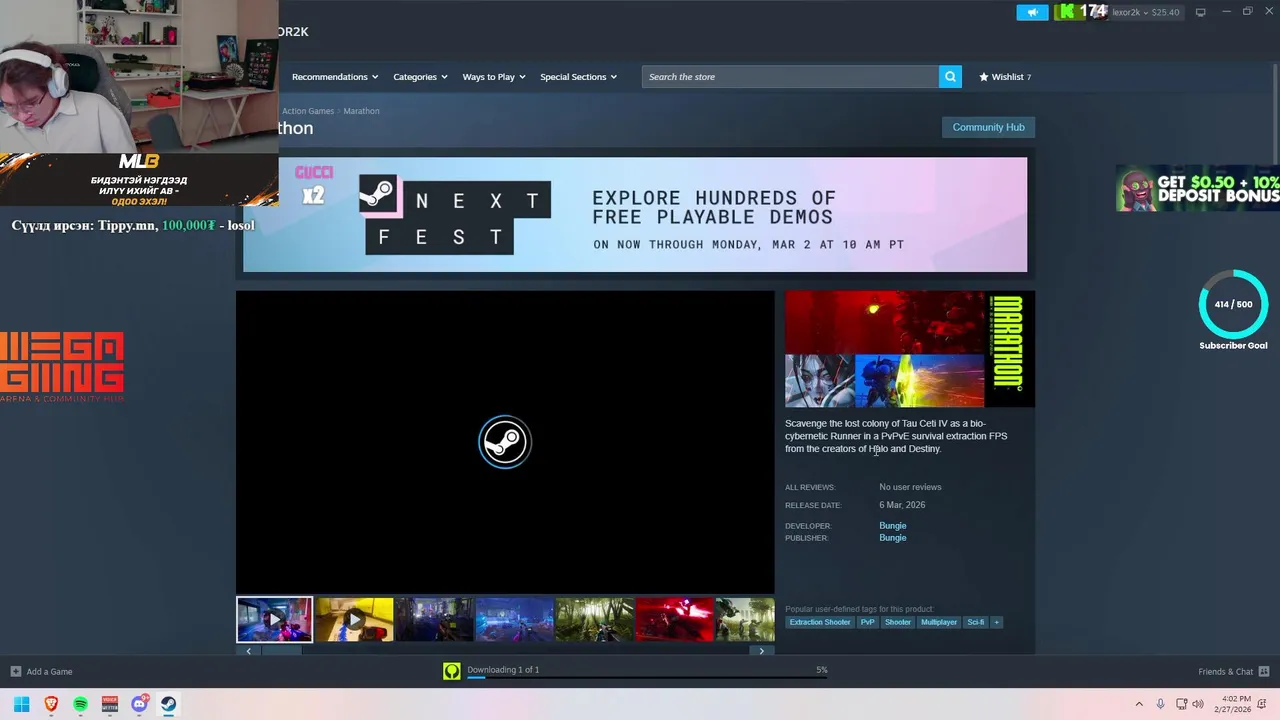Select the PvP tag
The image size is (1280, 720).
[867, 622]
